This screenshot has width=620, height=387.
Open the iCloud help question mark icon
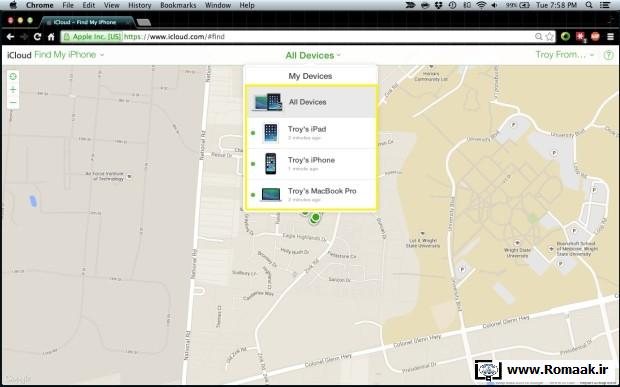click(x=608, y=55)
